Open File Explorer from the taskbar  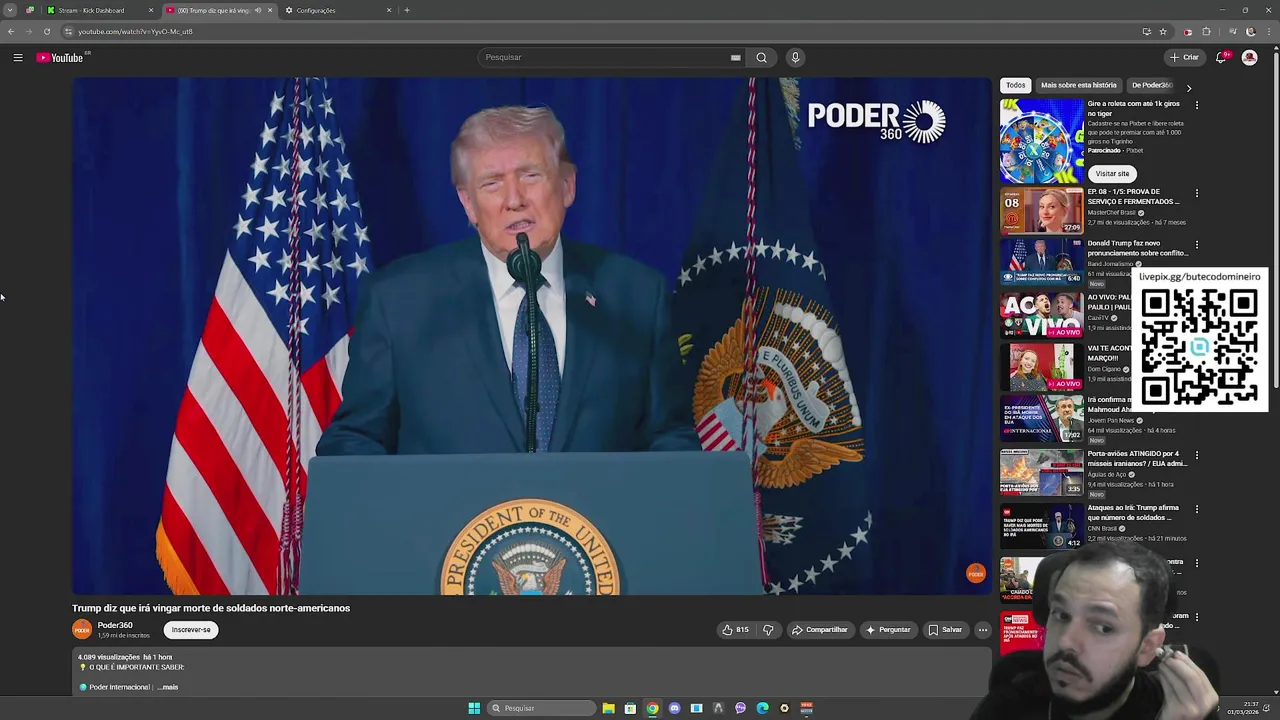(x=608, y=708)
